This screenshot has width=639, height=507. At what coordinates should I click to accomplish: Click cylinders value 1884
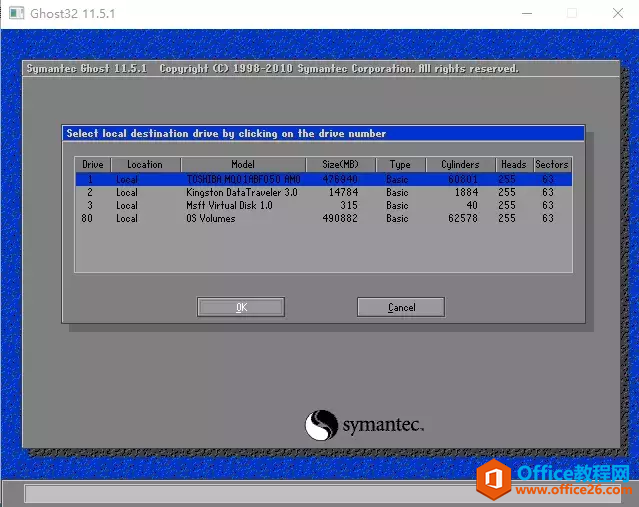click(x=466, y=192)
